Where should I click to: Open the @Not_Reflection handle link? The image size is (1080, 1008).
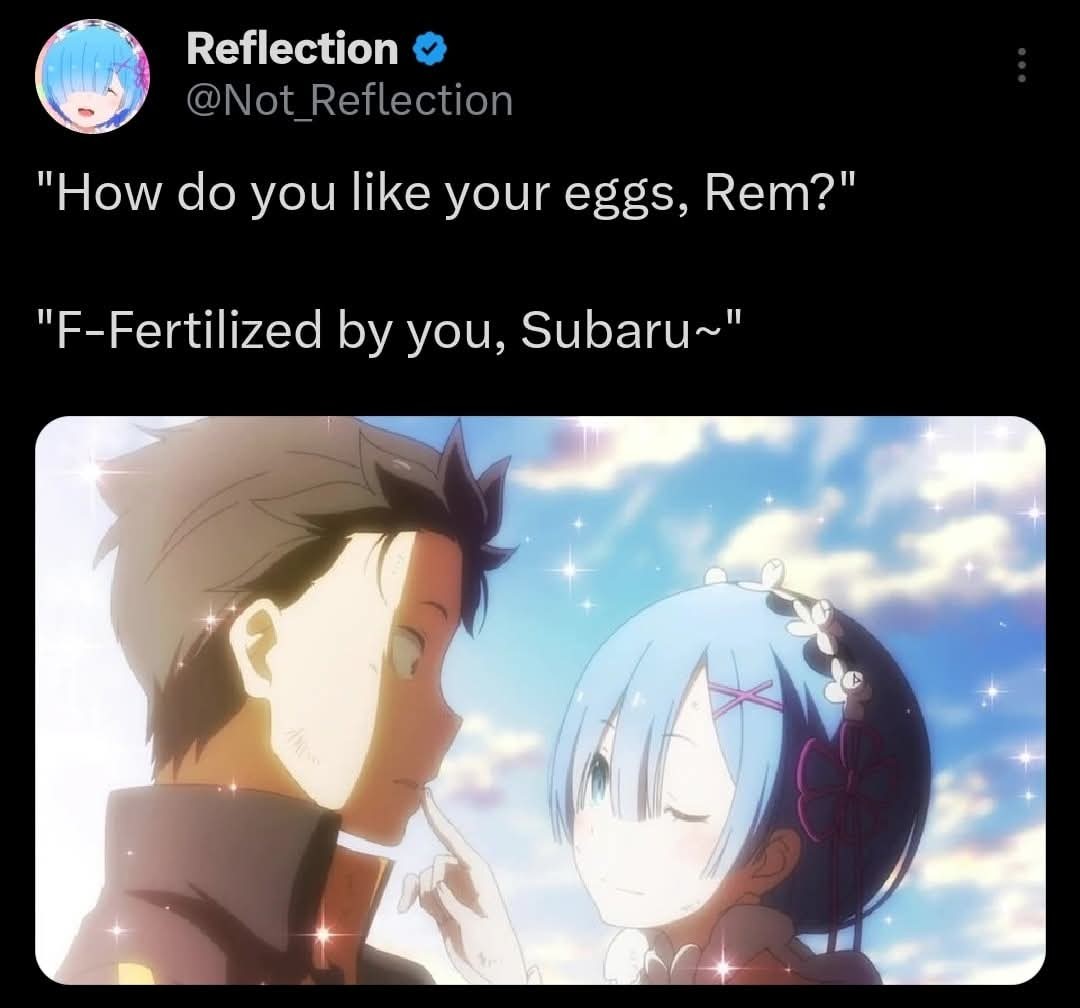pyautogui.click(x=350, y=101)
